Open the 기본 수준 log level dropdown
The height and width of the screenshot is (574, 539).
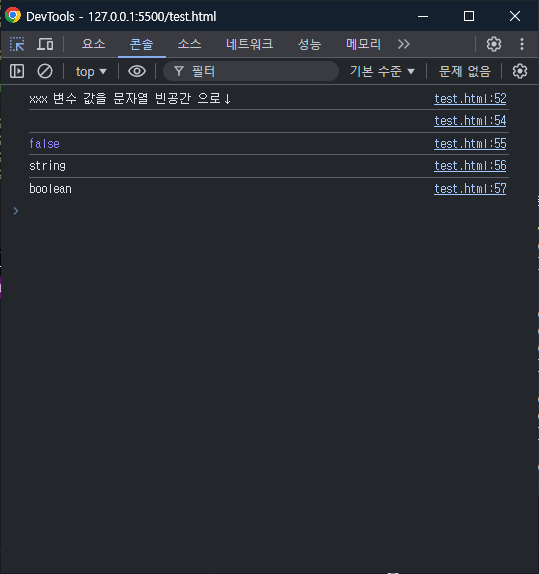pos(382,71)
